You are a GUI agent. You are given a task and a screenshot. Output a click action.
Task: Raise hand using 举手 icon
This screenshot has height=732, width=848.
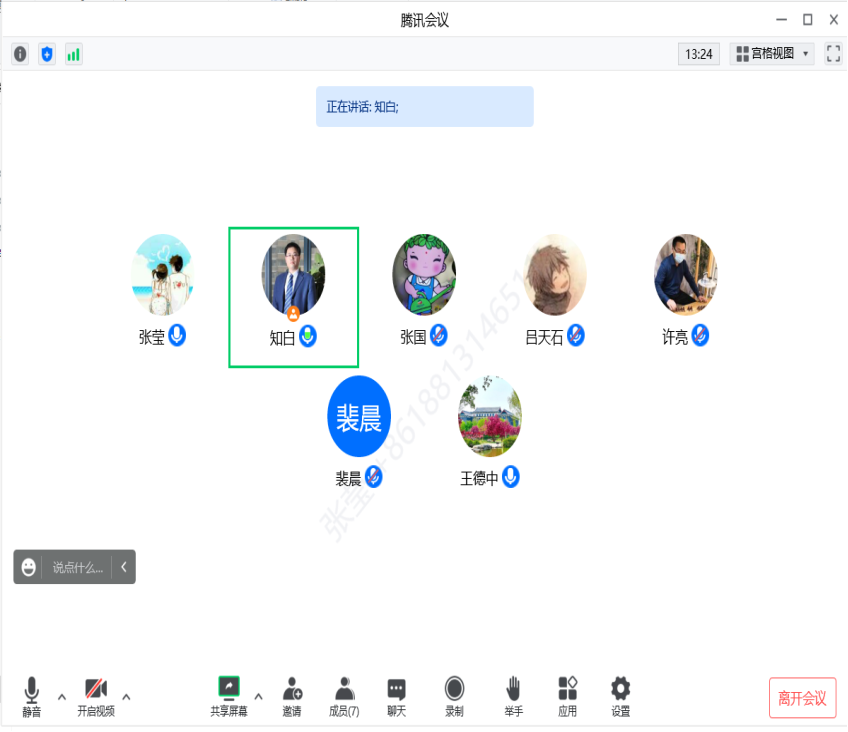point(513,695)
